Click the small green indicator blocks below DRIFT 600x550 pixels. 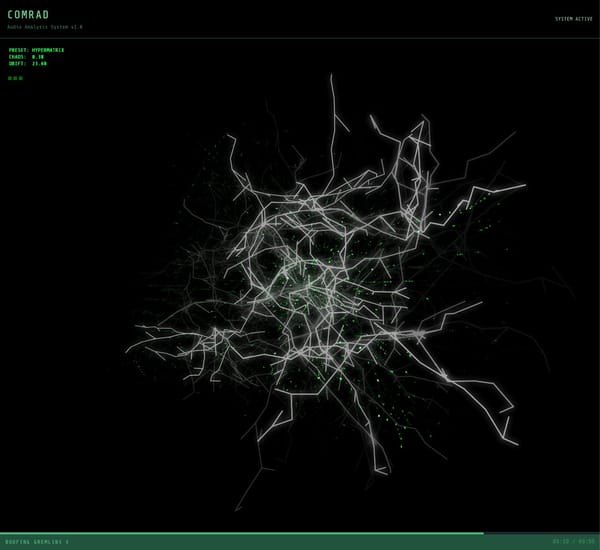click(x=15, y=78)
